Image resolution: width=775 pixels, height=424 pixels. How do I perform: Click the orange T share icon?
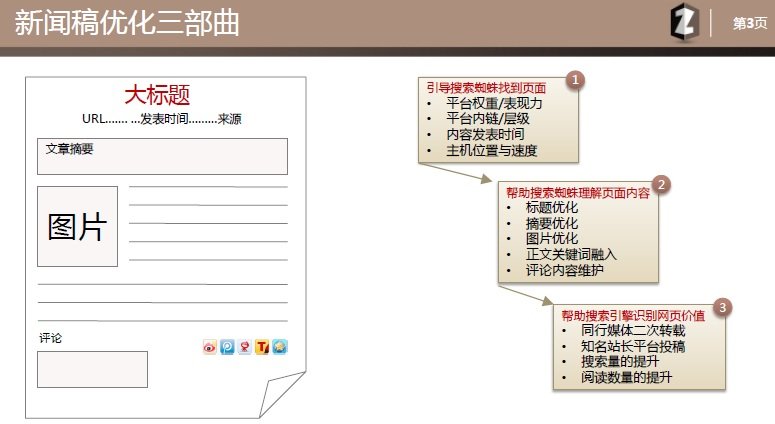click(262, 347)
